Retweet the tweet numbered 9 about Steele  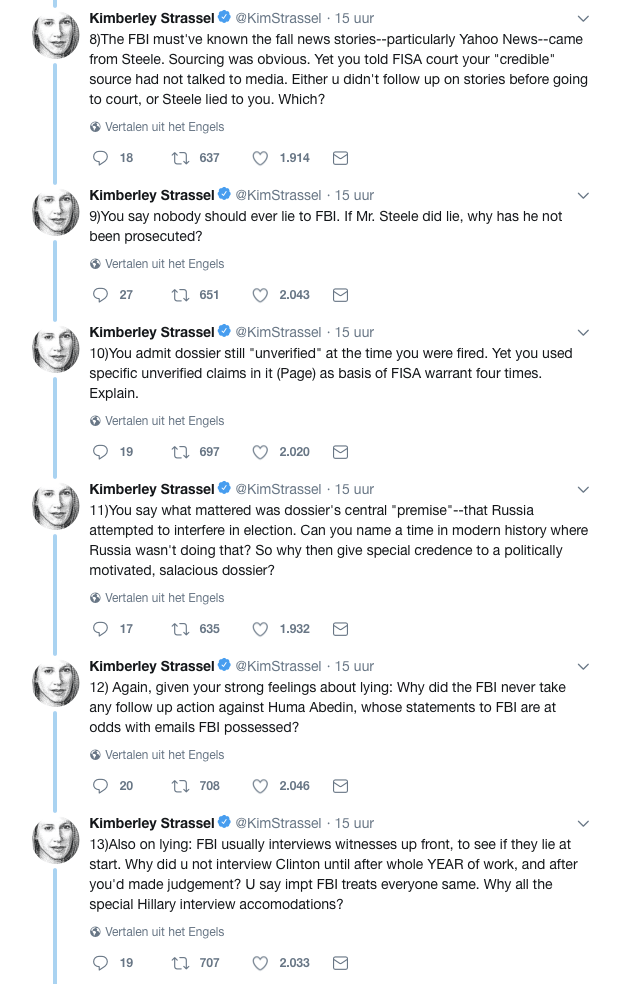click(181, 295)
